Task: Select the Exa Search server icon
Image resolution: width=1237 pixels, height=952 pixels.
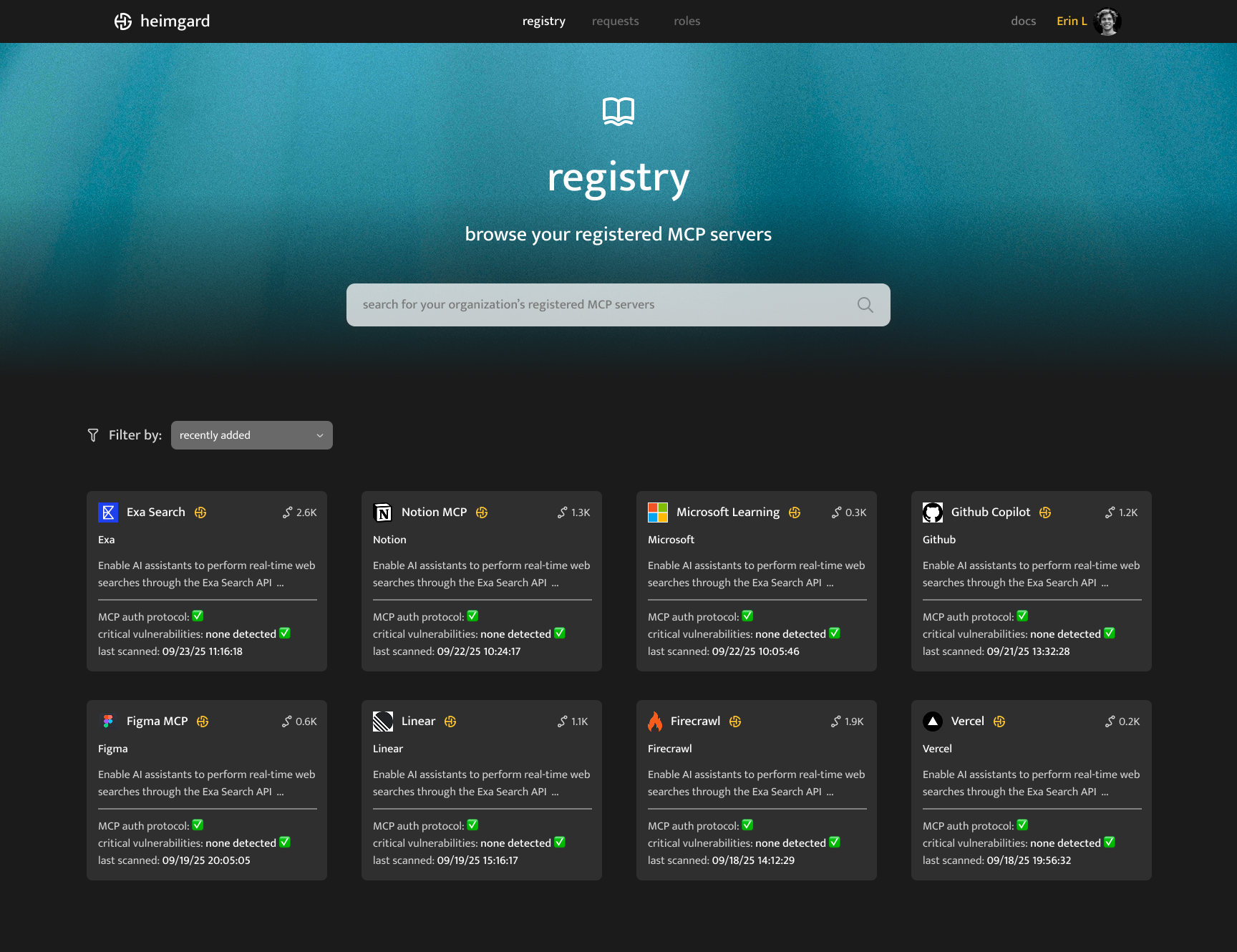Action: (108, 512)
